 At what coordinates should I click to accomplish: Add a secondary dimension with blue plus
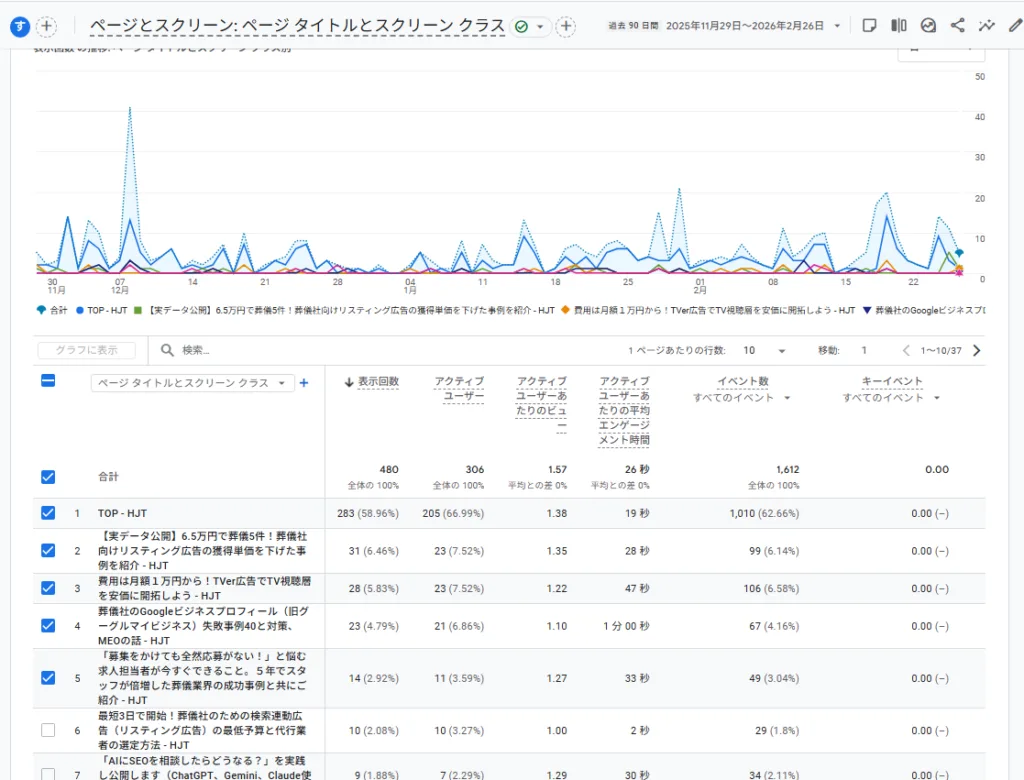tap(304, 382)
